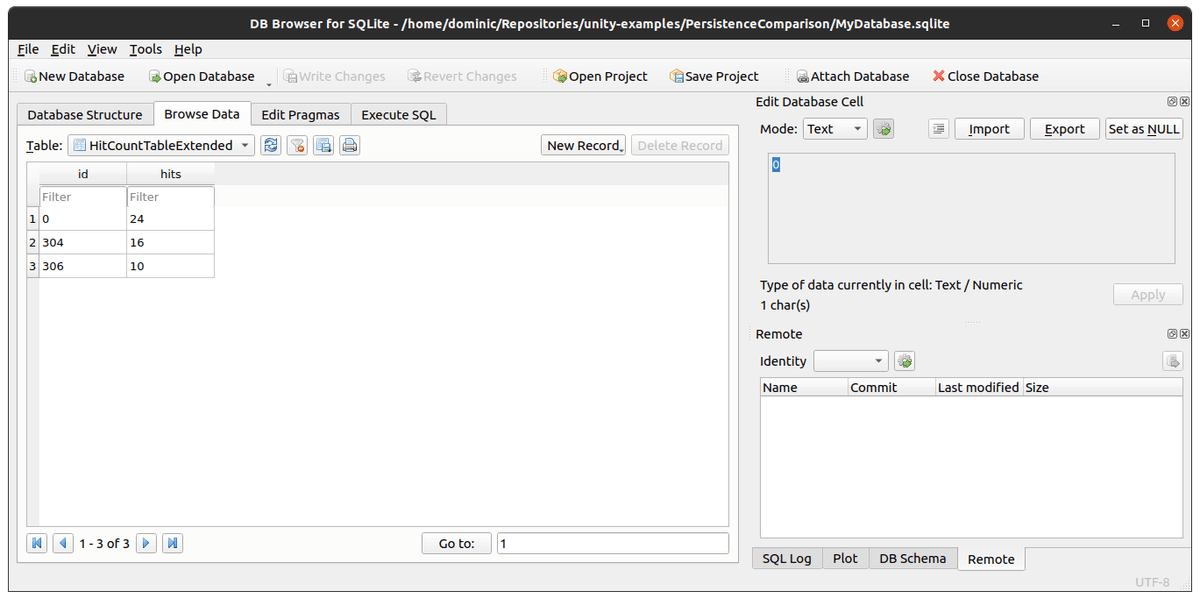Open the Identity dropdown in Remote panel

(850, 360)
